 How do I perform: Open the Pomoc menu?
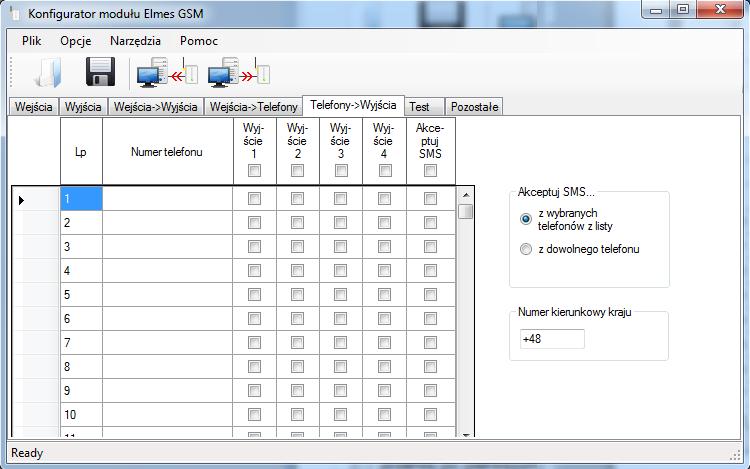[199, 41]
